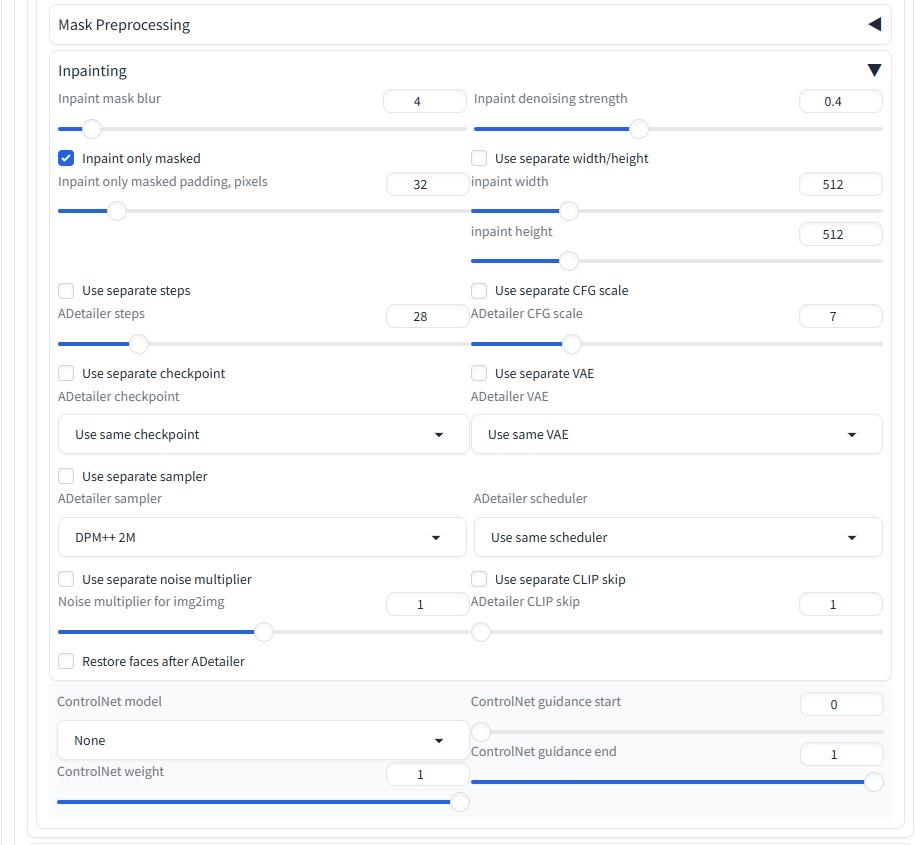Image resolution: width=915 pixels, height=845 pixels.
Task: Toggle Use separate sampler checkbox
Action: tap(67, 477)
